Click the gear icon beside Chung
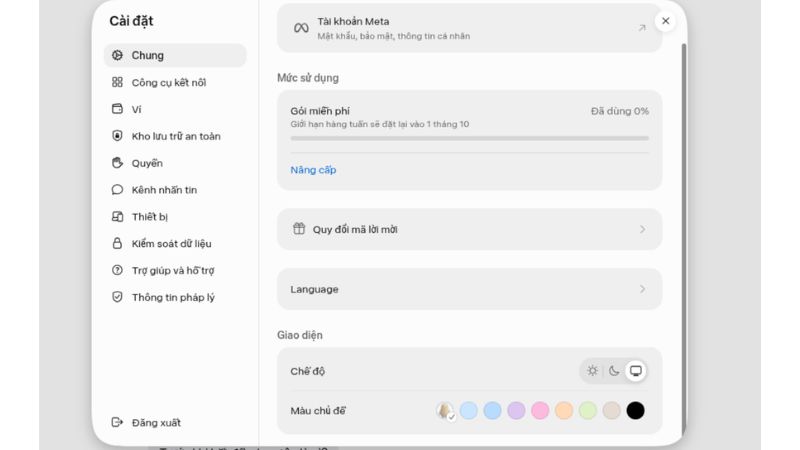 click(117, 55)
